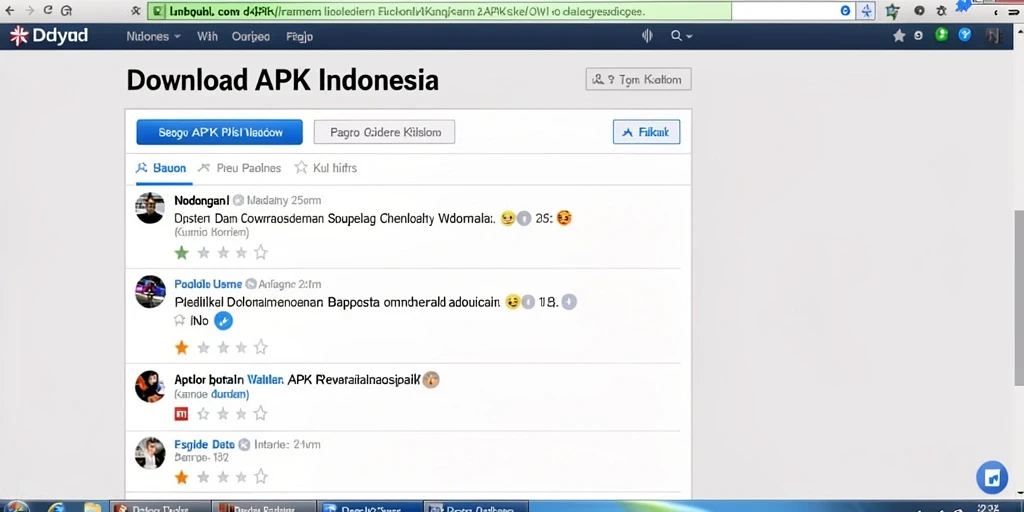Click the browser forward arrow

click(29, 10)
